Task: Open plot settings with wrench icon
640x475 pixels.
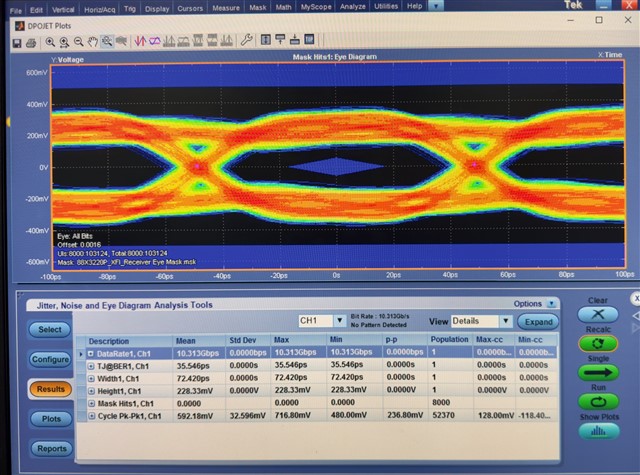Action: pos(246,40)
